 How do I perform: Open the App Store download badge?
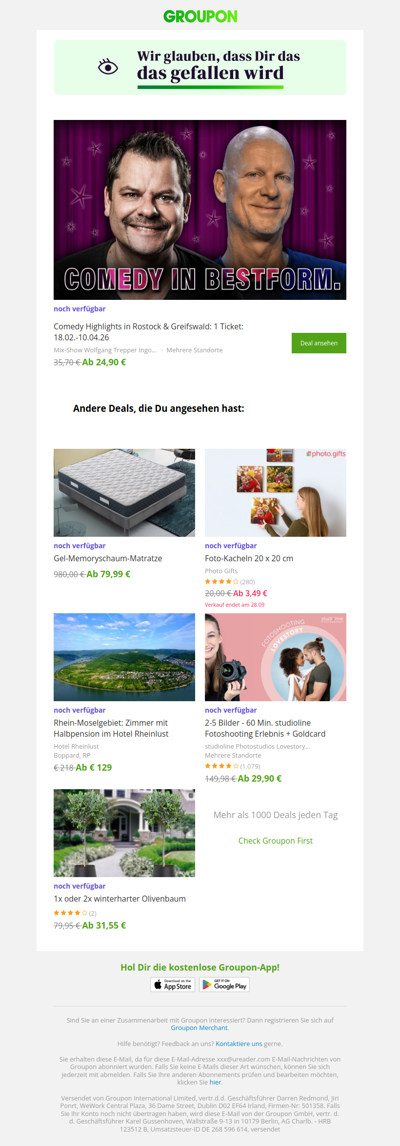173,984
